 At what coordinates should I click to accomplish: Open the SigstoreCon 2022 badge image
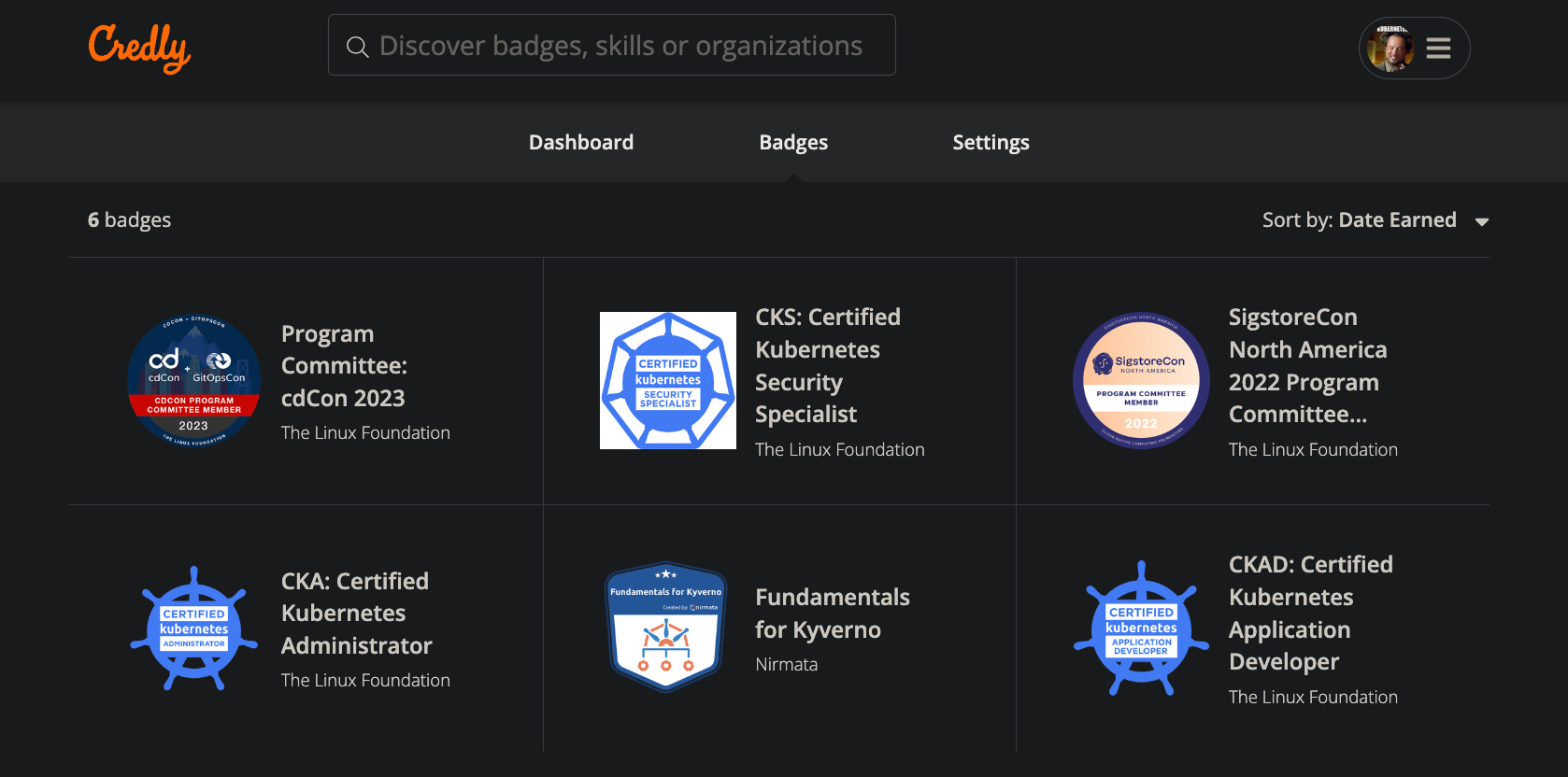(1141, 380)
